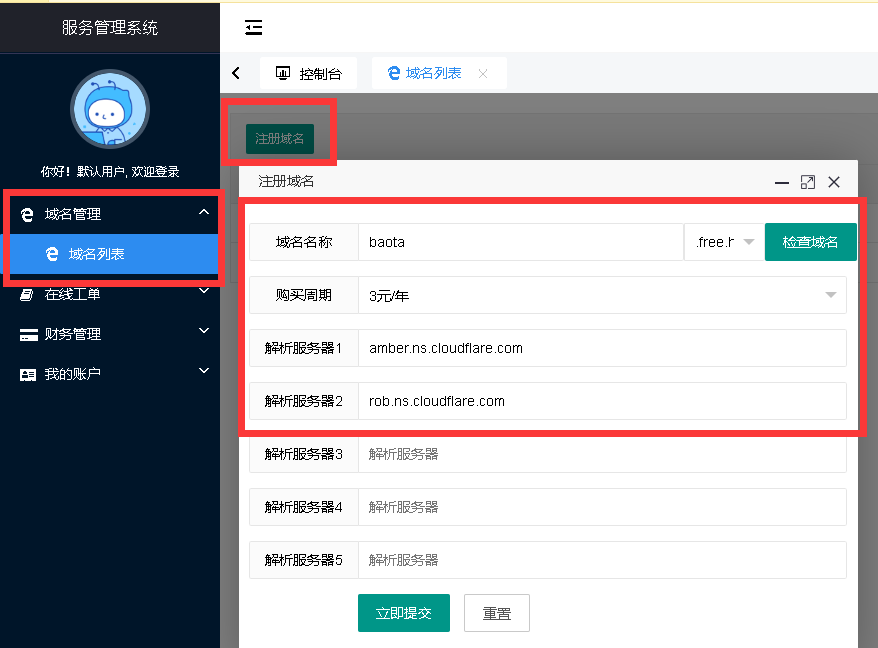Switch to the 控制台 tab
Viewport: 878px width, 648px height.
tap(309, 73)
